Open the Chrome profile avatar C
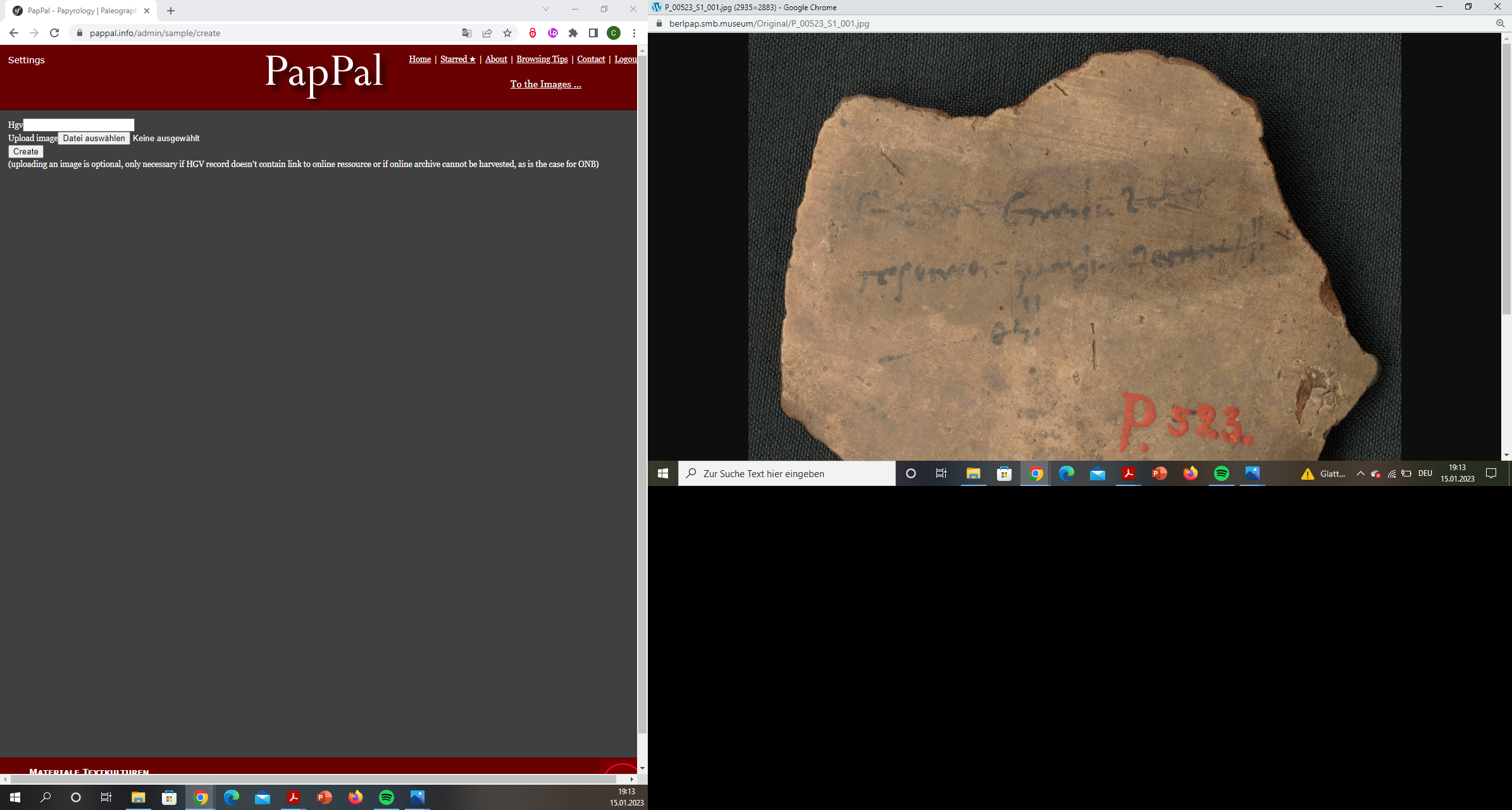The width and height of the screenshot is (1512, 810). pos(614,33)
